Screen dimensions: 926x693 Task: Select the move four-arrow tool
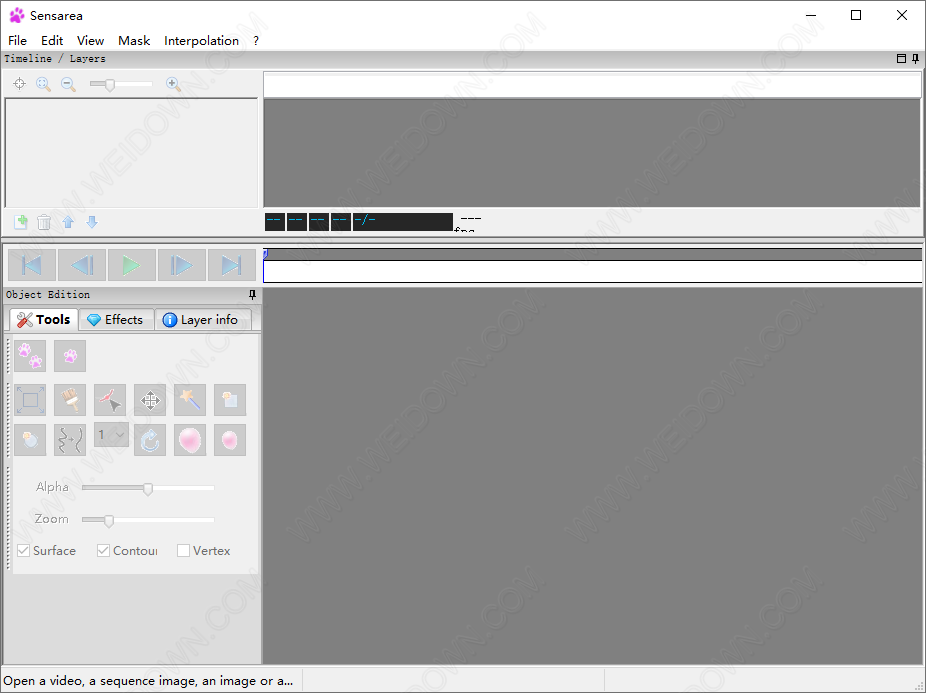pyautogui.click(x=150, y=400)
